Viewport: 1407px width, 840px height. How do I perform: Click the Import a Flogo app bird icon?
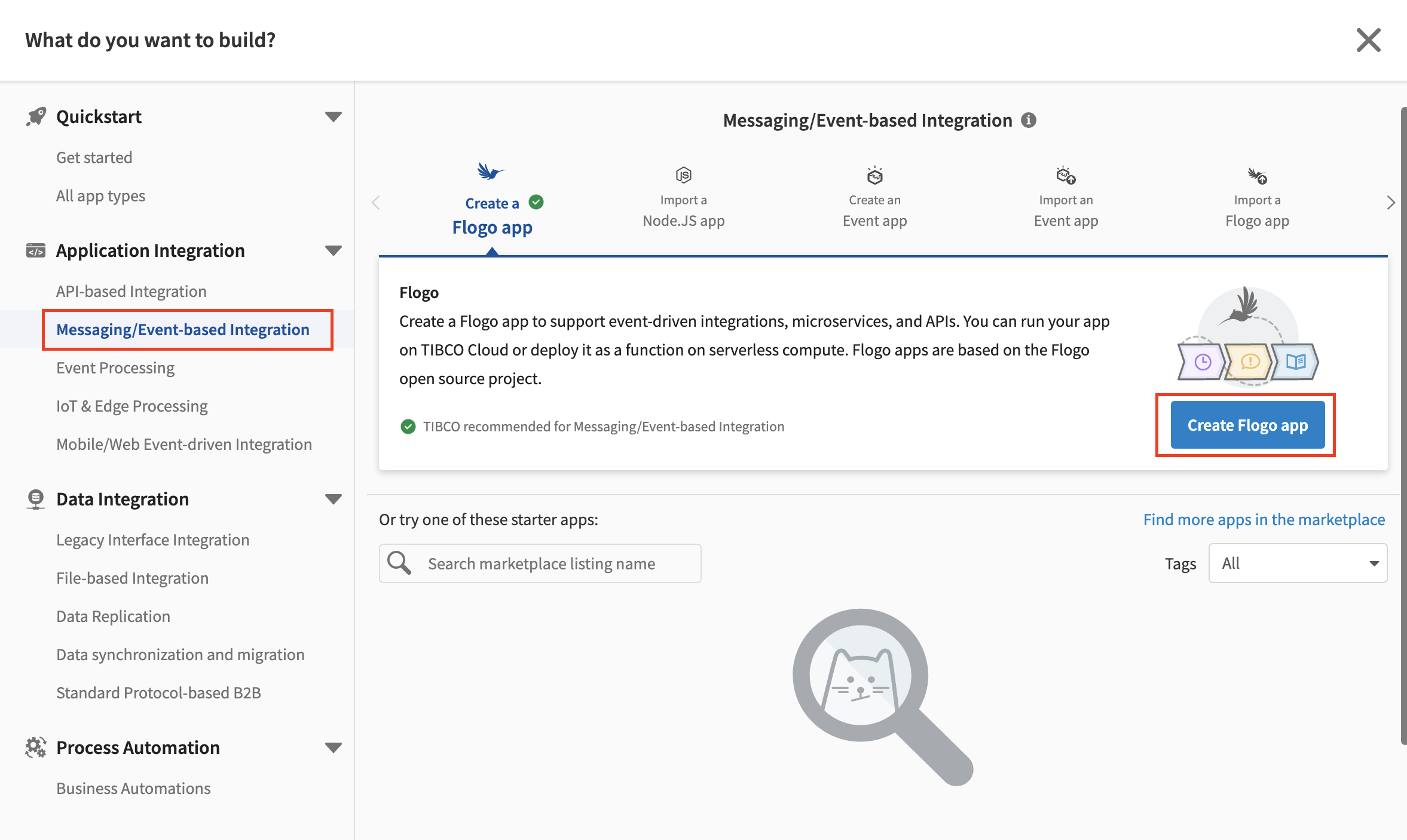coord(1257,176)
